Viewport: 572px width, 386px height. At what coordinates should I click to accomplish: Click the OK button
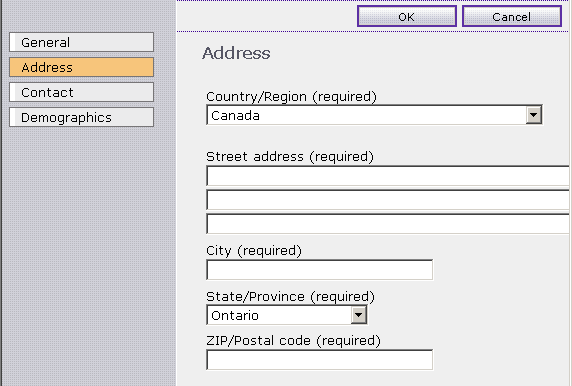pyautogui.click(x=407, y=16)
